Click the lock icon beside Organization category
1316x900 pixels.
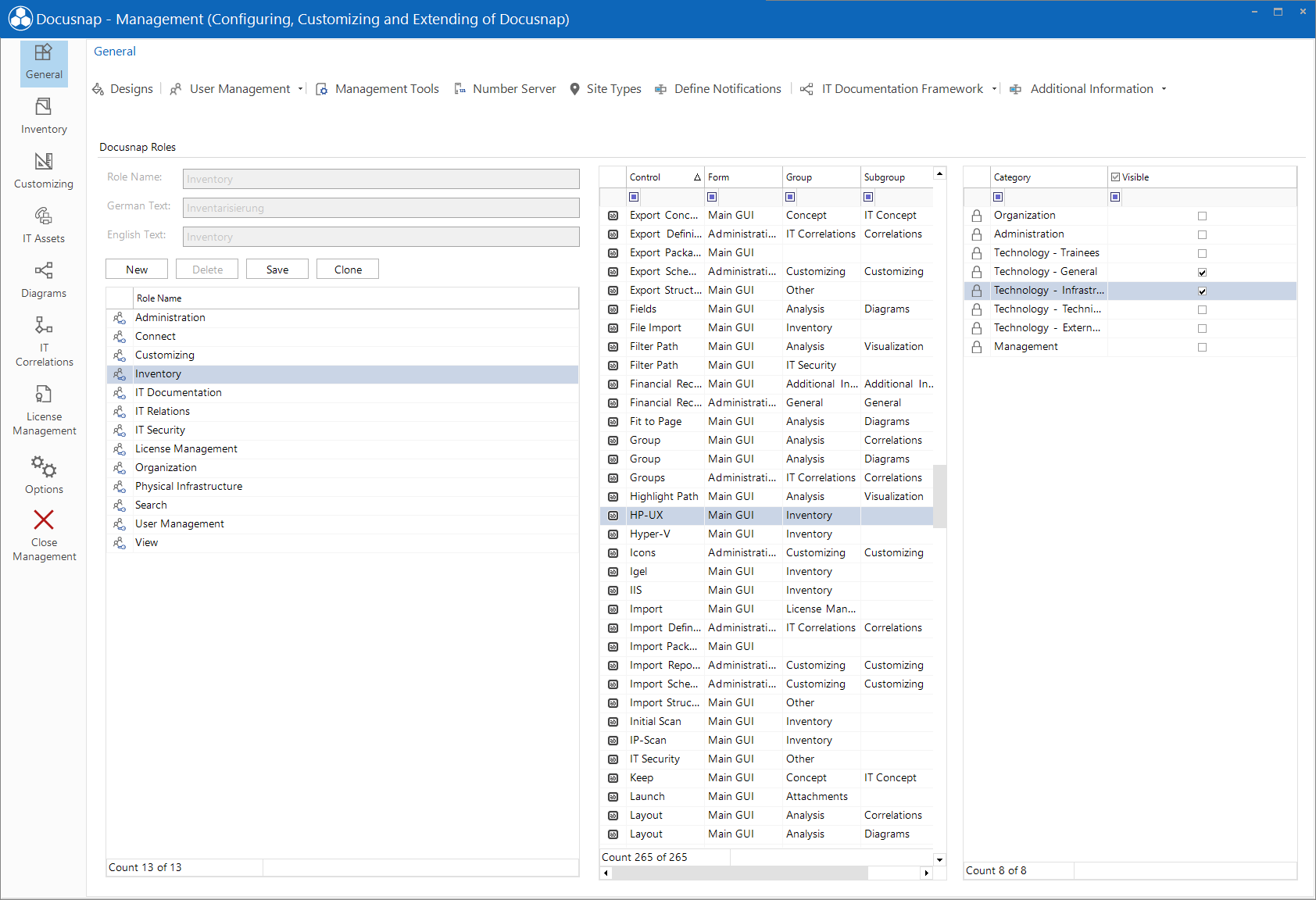977,216
